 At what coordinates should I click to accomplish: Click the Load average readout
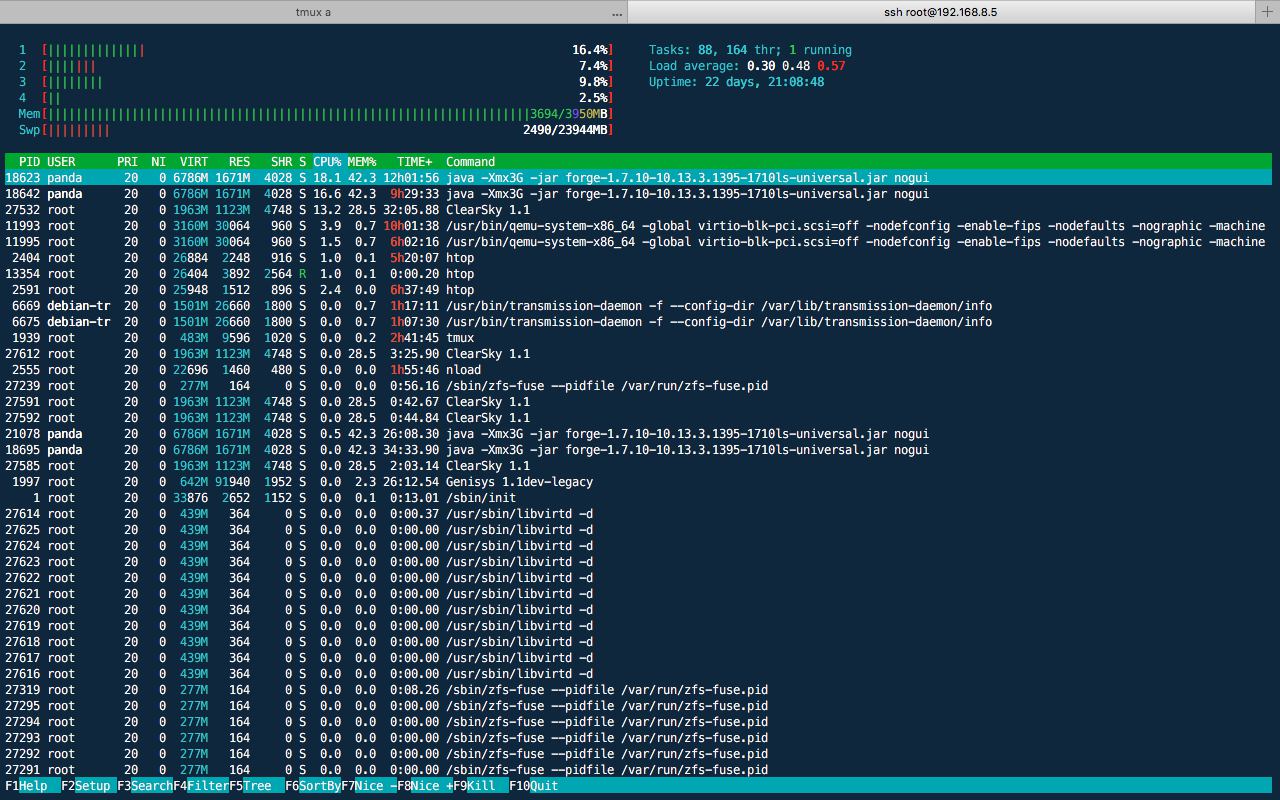pyautogui.click(x=747, y=66)
